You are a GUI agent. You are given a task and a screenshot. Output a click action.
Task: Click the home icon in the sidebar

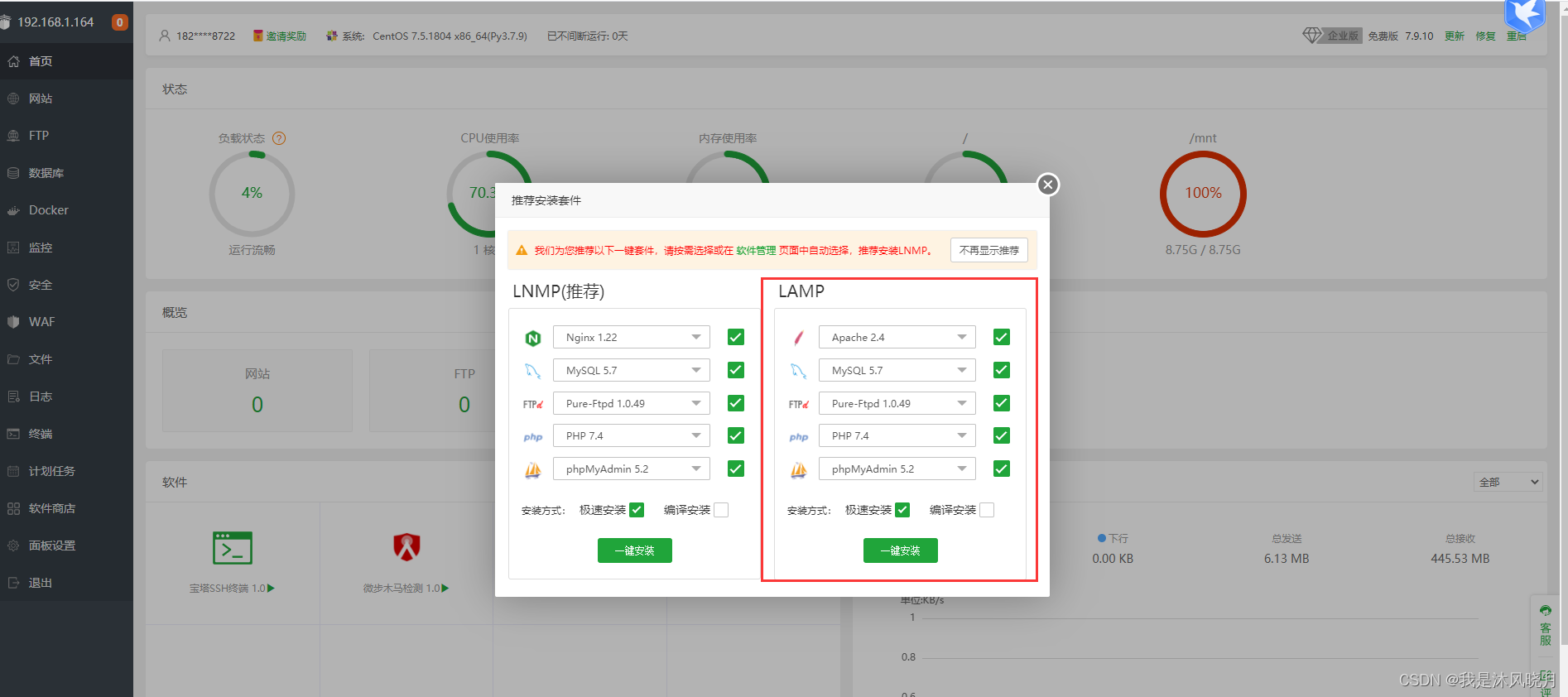tap(13, 61)
